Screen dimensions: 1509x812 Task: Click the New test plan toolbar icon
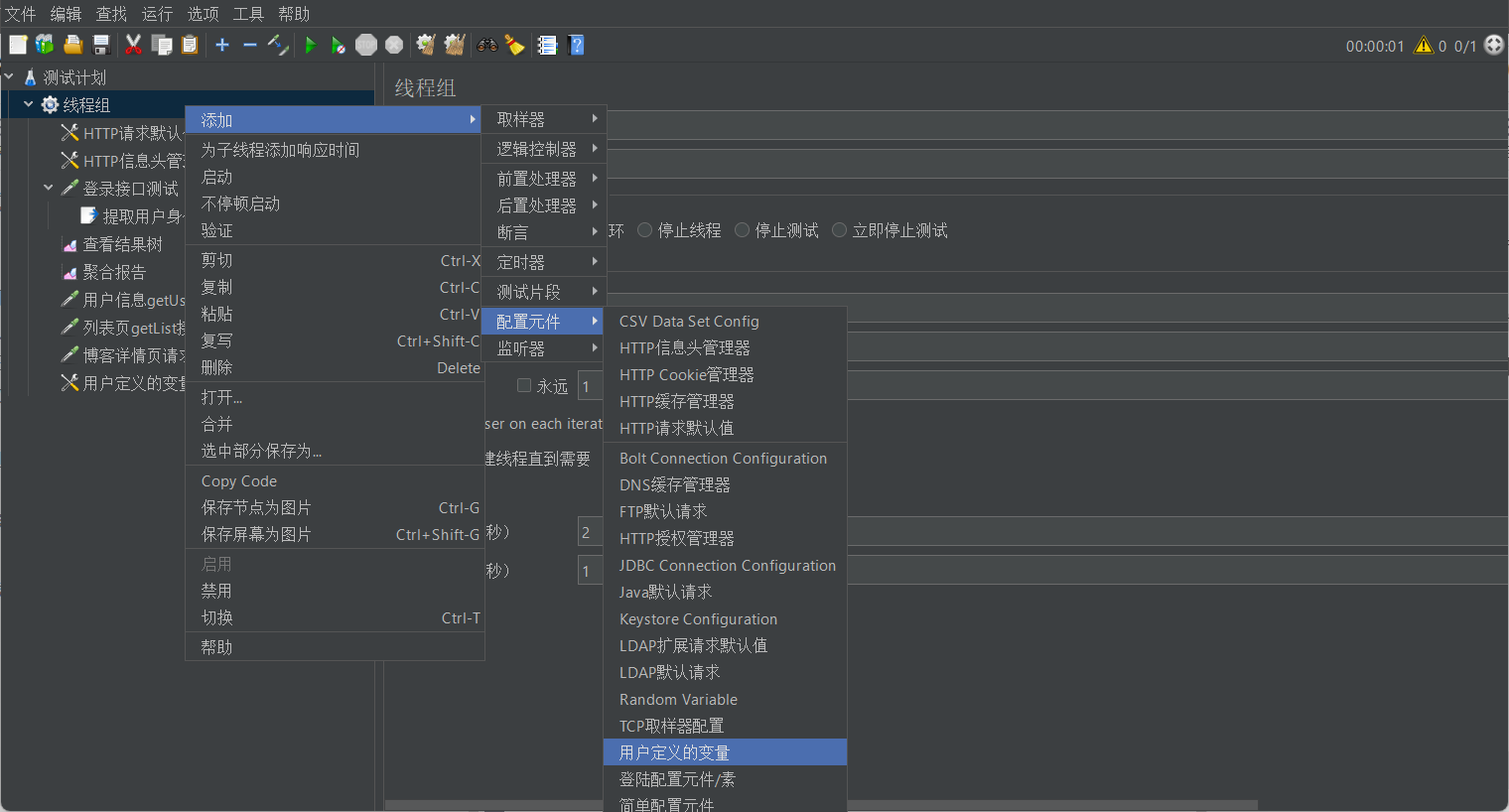tap(18, 45)
